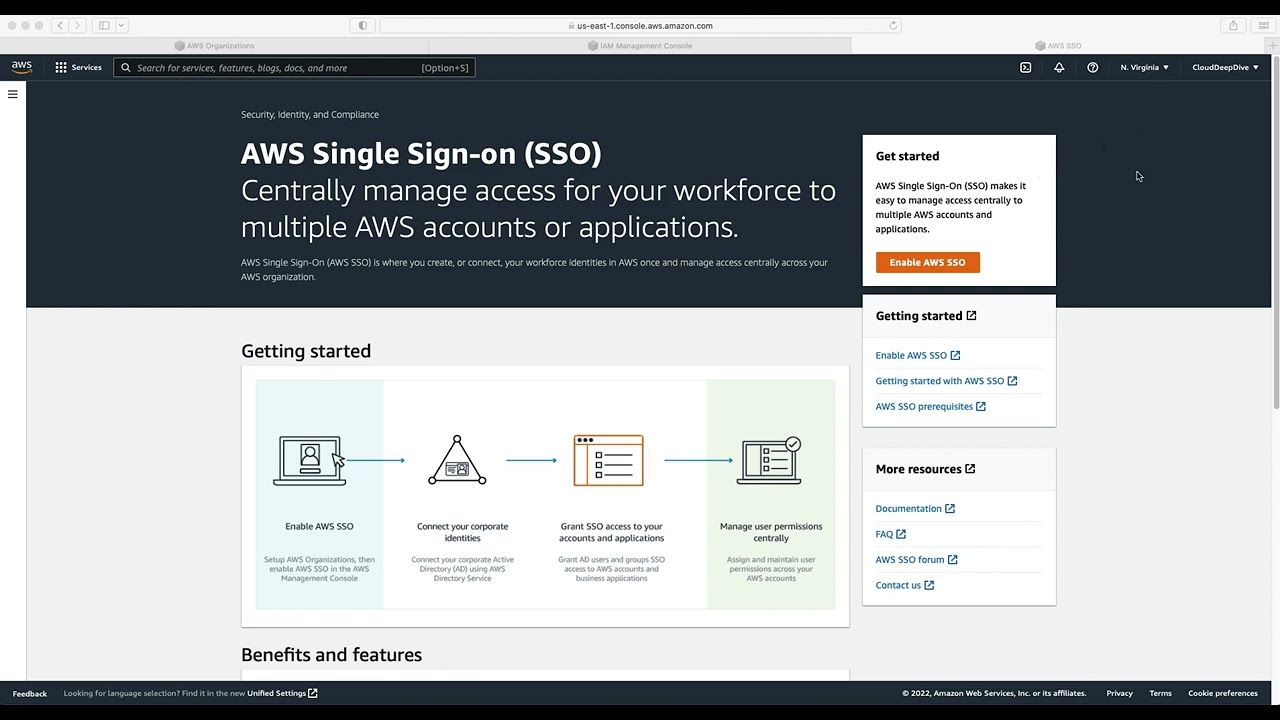
Task: Open the AWS SSO forum link
Action: click(916, 560)
